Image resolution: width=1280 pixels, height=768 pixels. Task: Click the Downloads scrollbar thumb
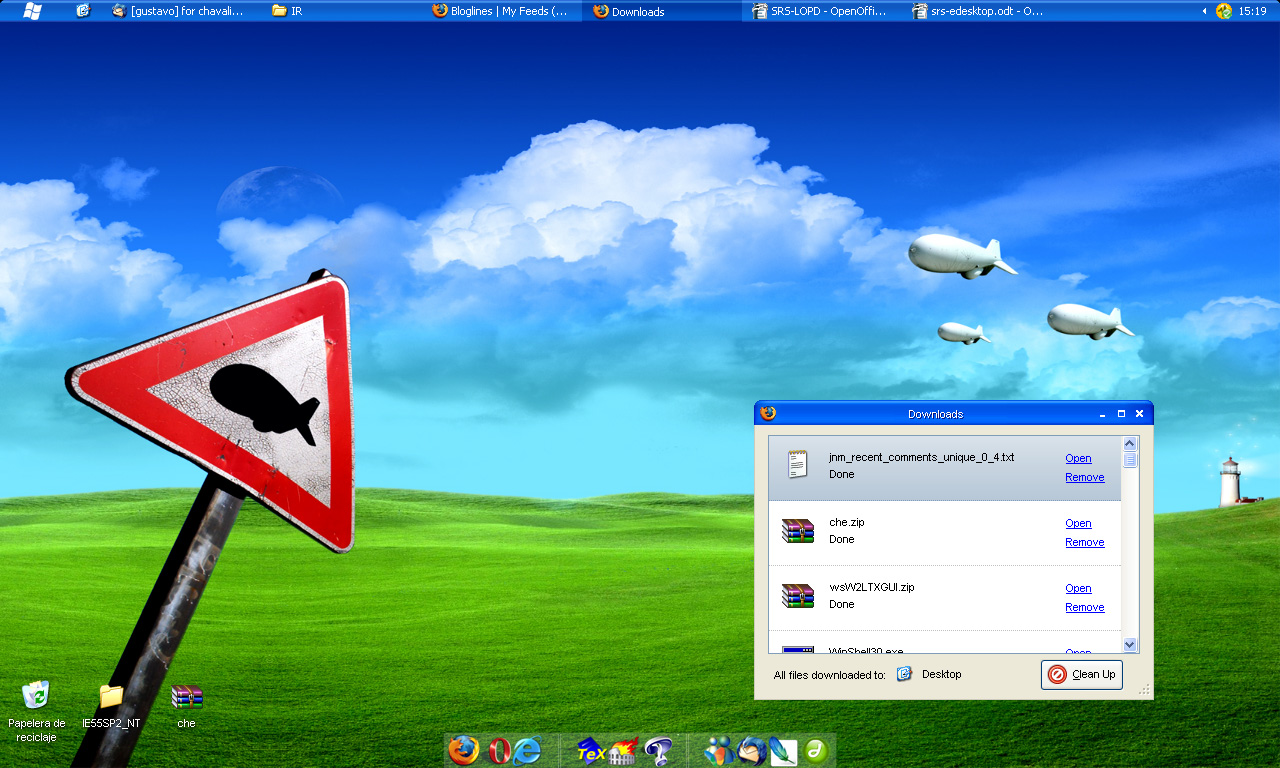point(1130,460)
